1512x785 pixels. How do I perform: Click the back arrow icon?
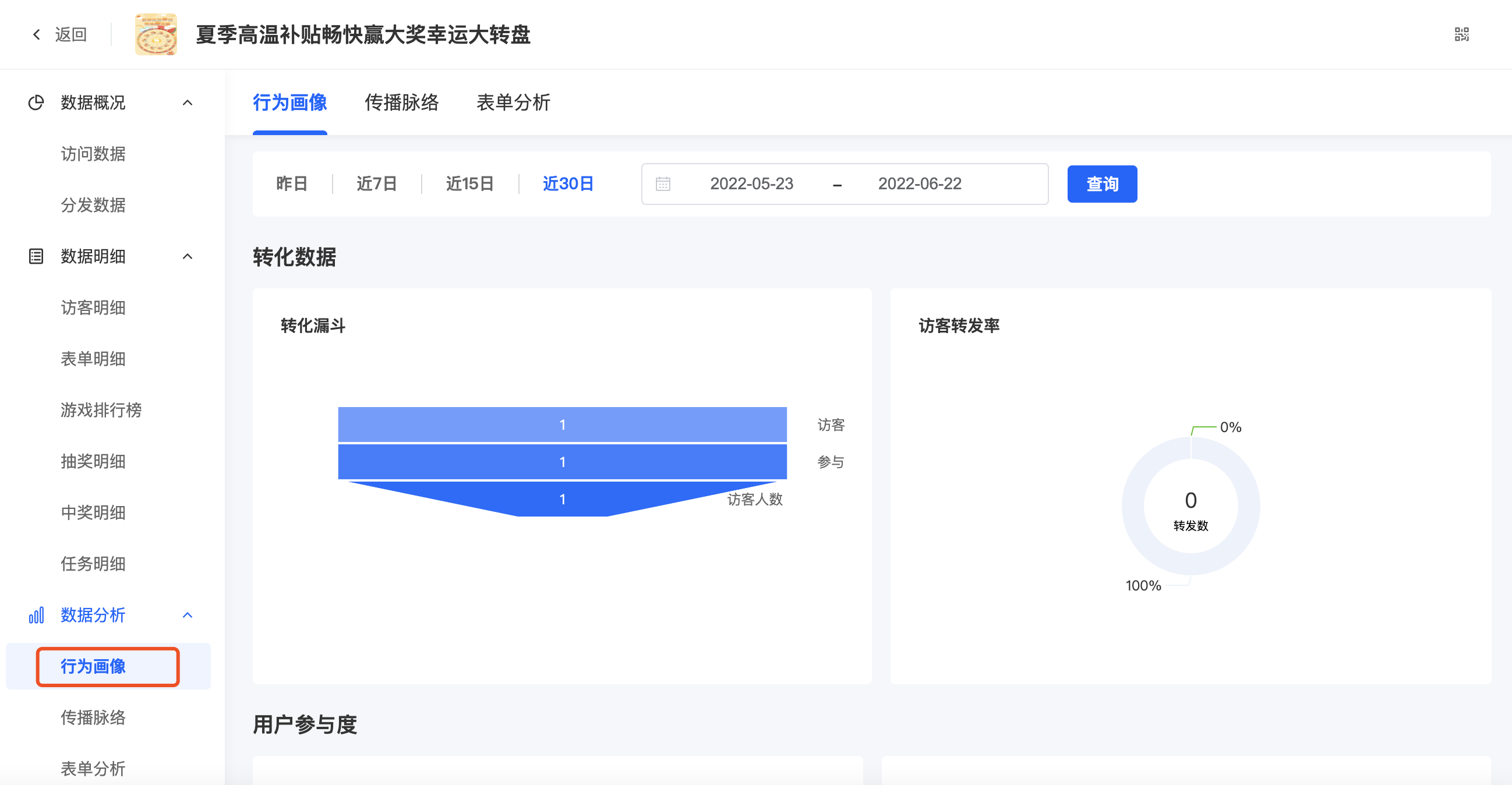36,34
